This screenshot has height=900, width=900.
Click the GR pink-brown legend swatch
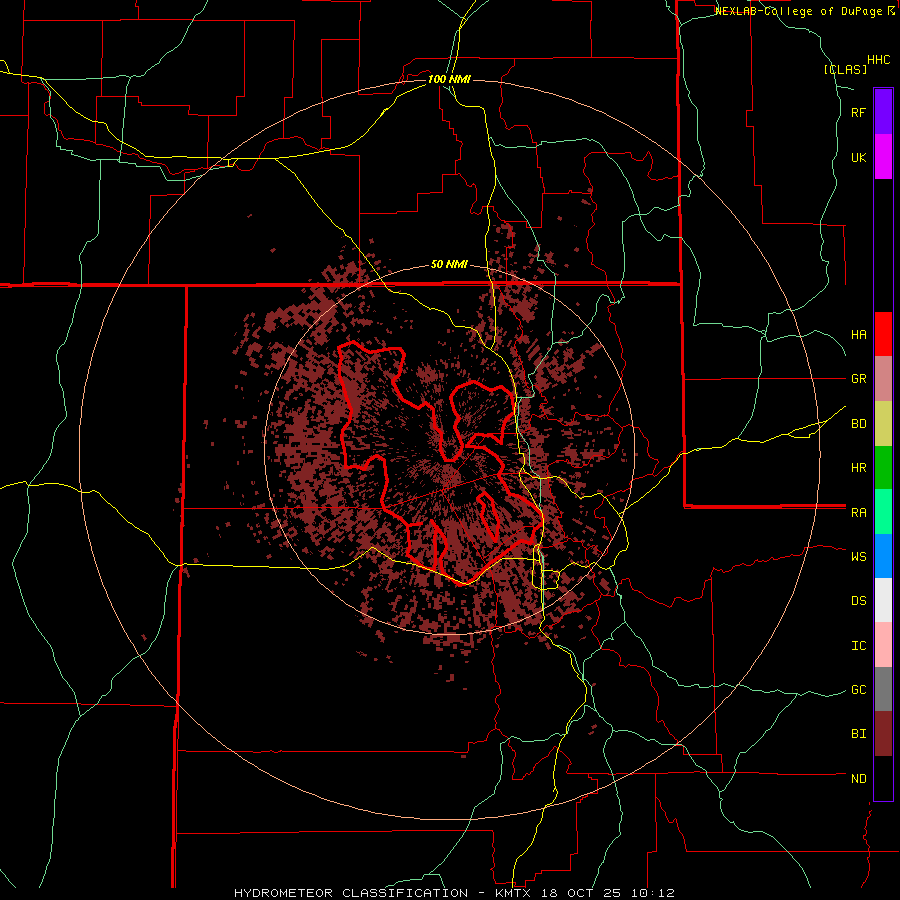tap(883, 379)
